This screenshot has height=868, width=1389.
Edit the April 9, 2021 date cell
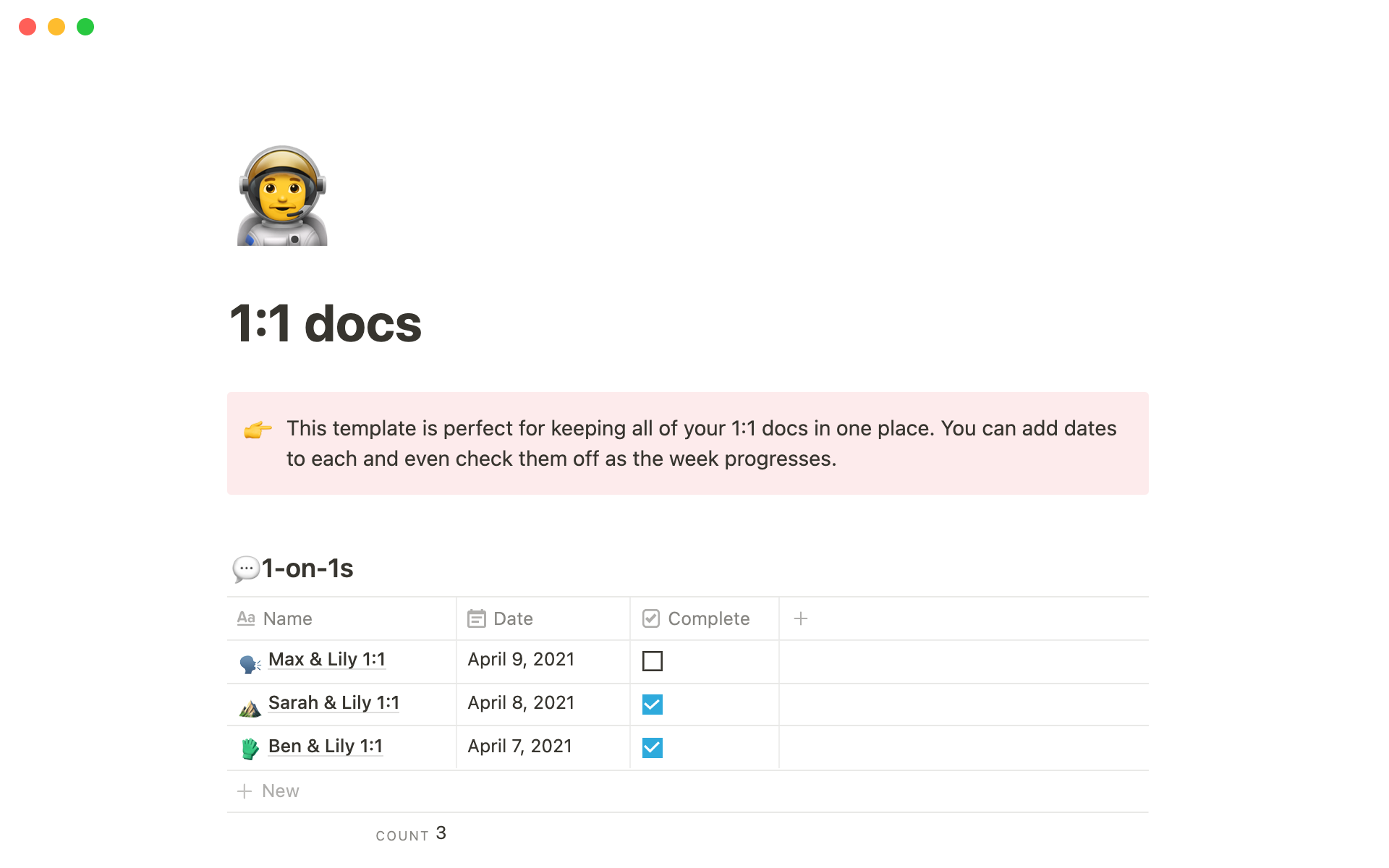tap(521, 660)
